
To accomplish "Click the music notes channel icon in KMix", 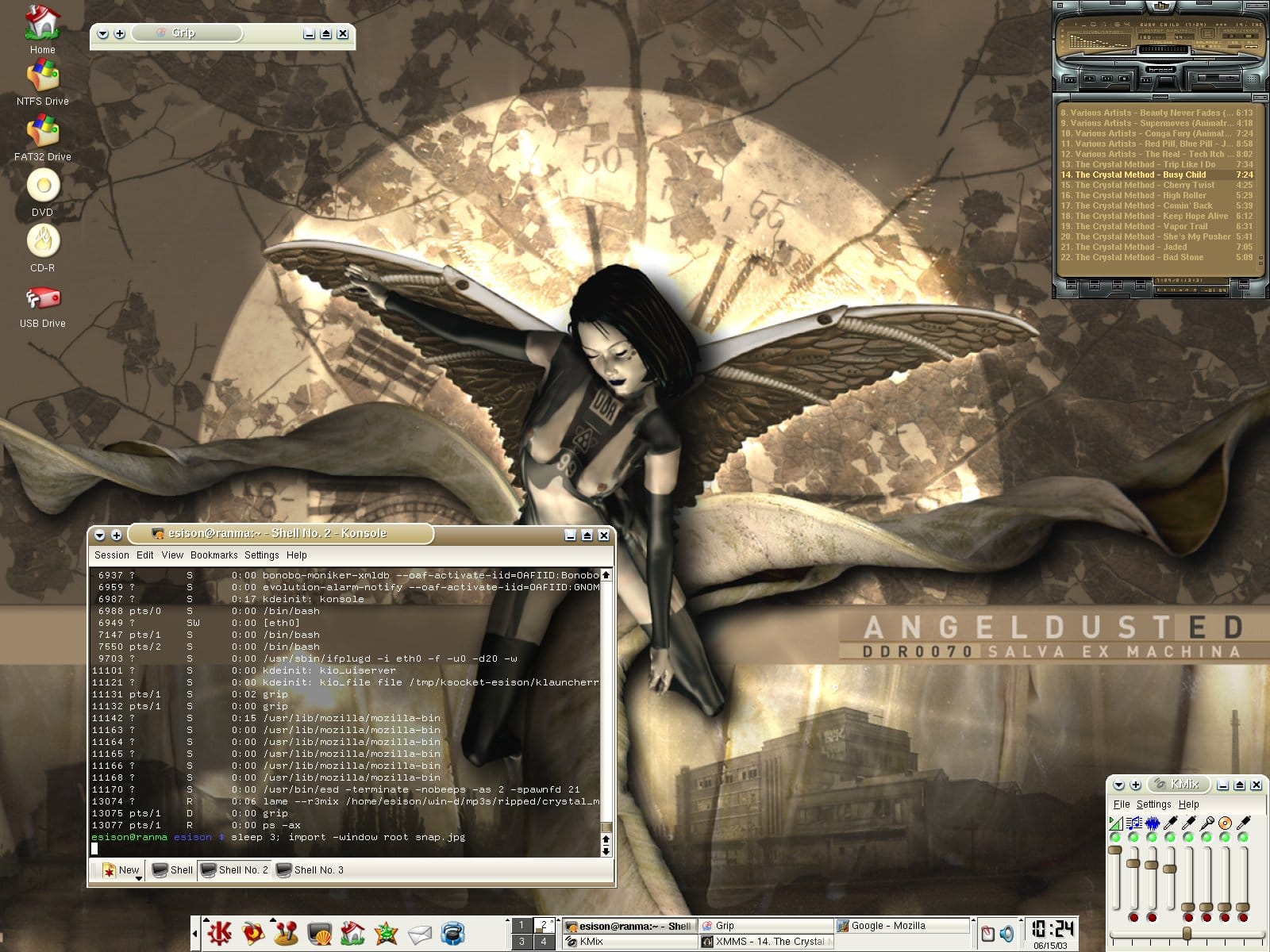I will 1133,823.
